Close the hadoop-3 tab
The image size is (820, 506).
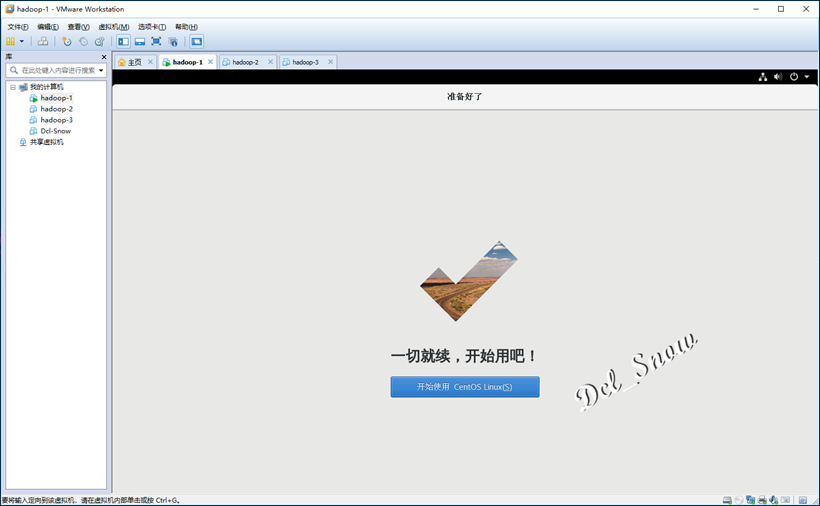(331, 62)
